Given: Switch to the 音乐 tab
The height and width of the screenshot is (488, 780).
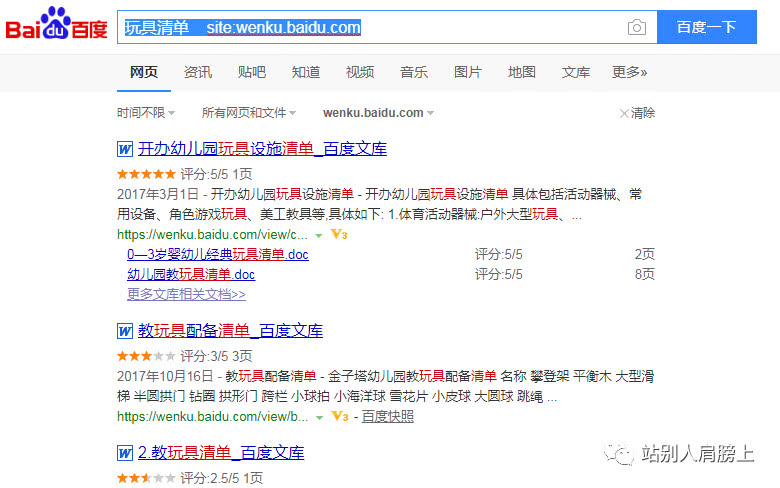Looking at the screenshot, I should [414, 72].
